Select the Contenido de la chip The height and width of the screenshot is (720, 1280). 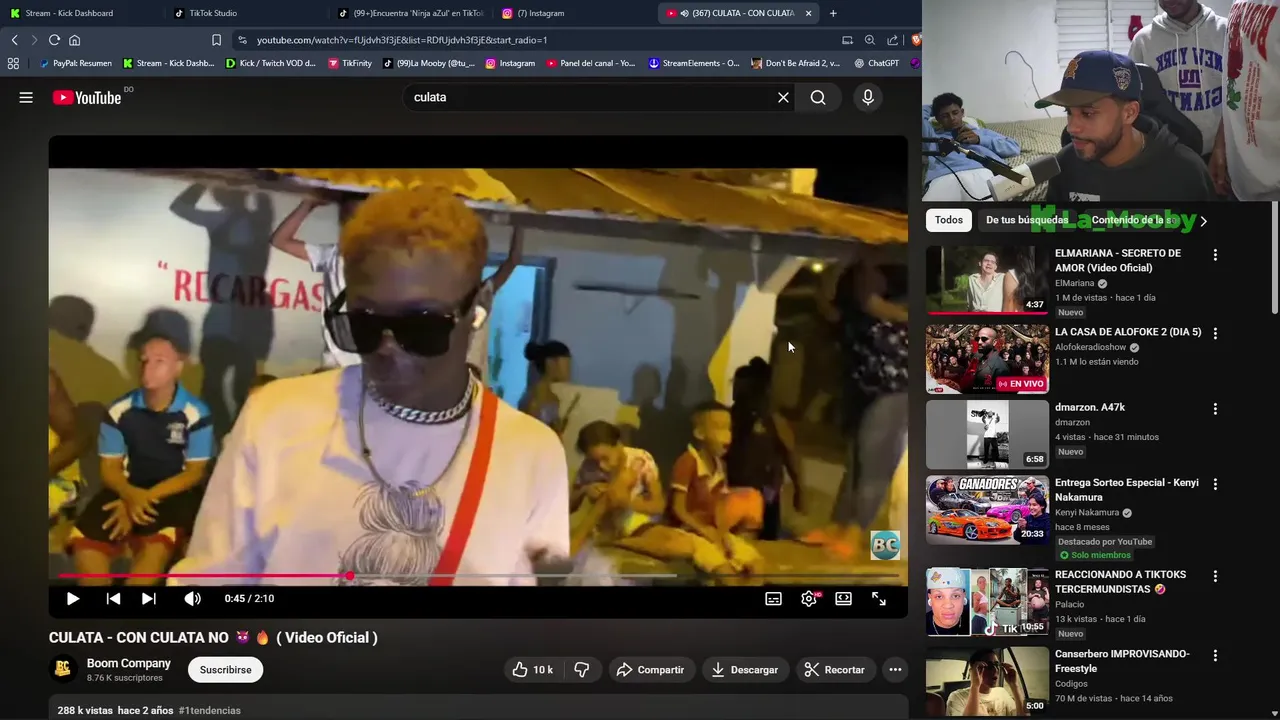[x=1134, y=220]
